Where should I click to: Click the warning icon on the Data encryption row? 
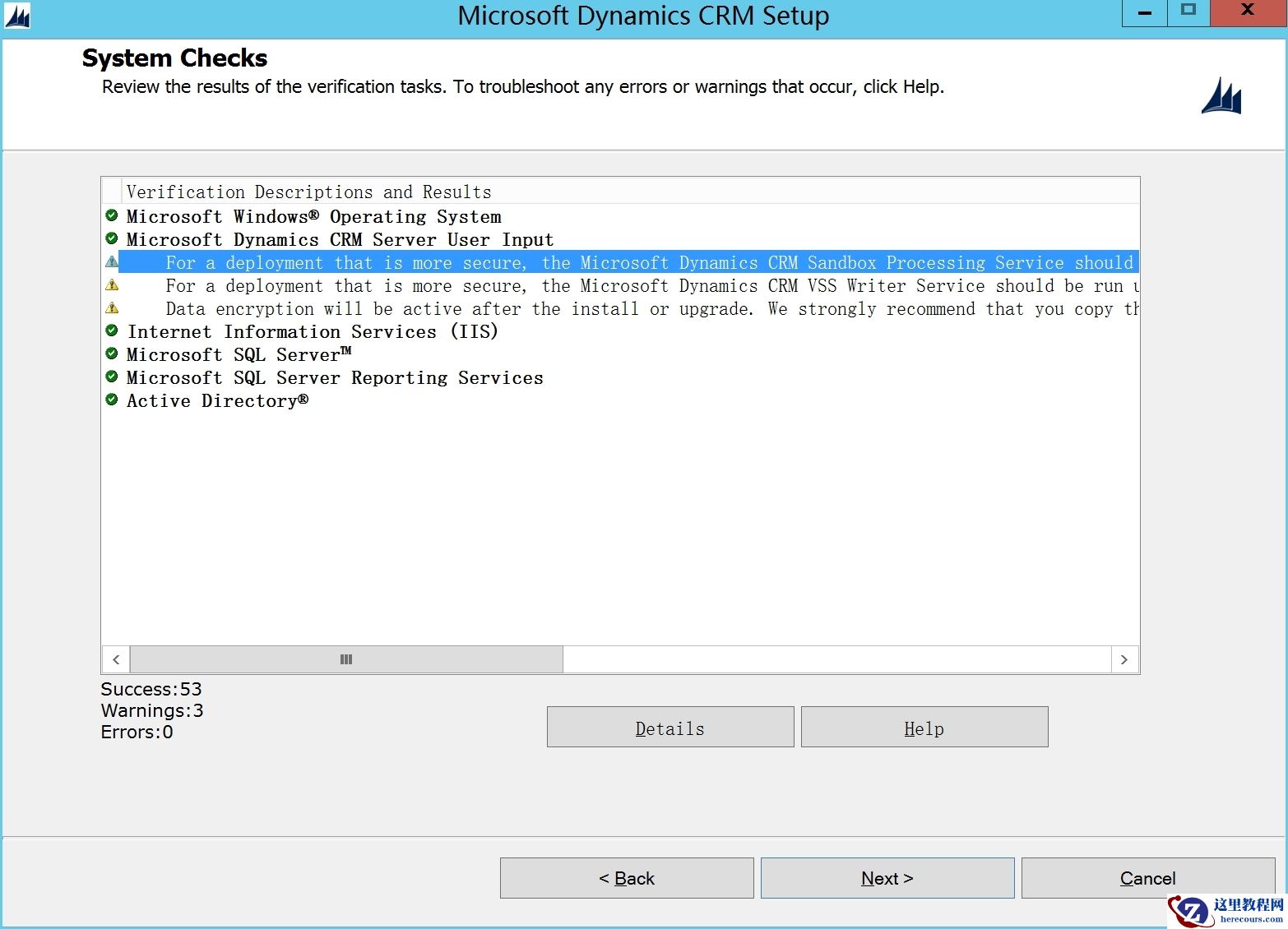112,307
